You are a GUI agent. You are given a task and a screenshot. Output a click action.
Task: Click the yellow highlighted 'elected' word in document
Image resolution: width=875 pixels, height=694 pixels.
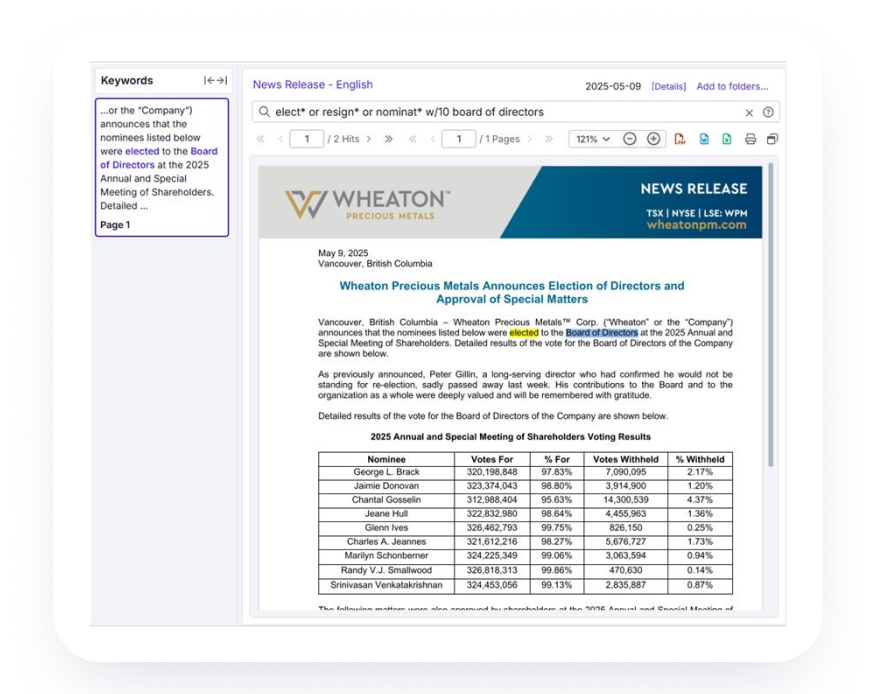(524, 332)
